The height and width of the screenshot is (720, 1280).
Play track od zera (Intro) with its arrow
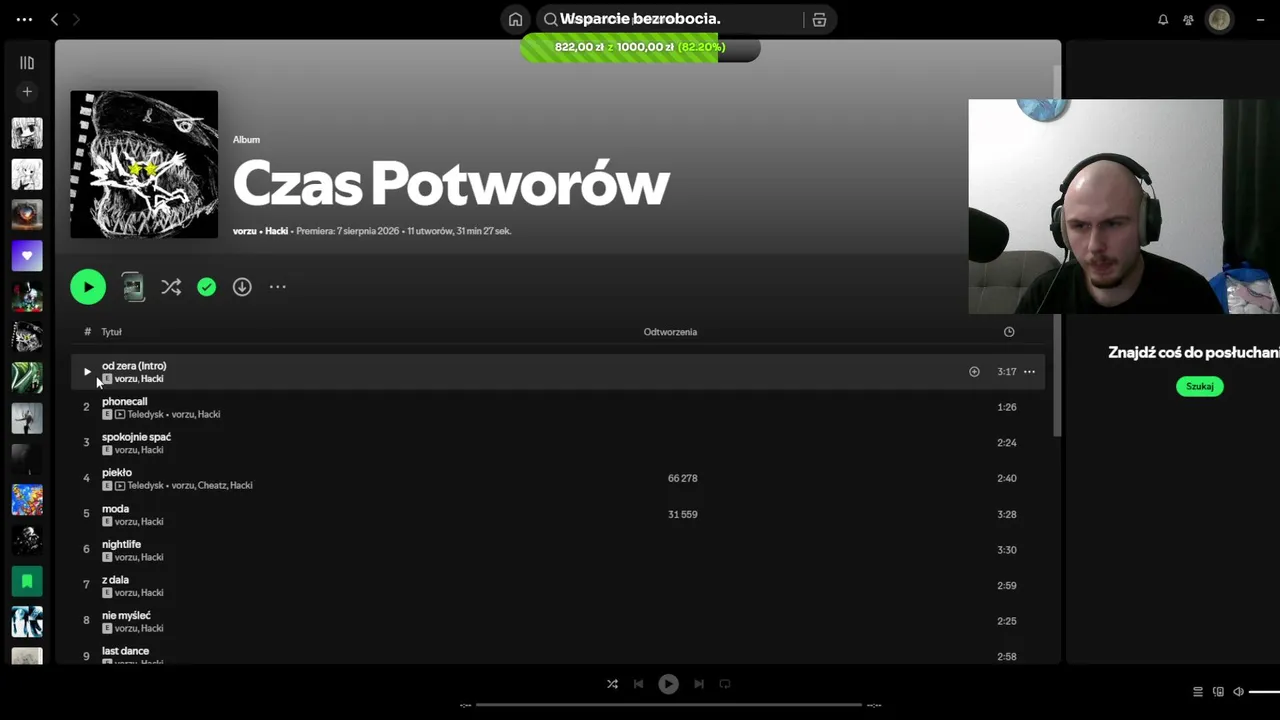click(x=87, y=372)
